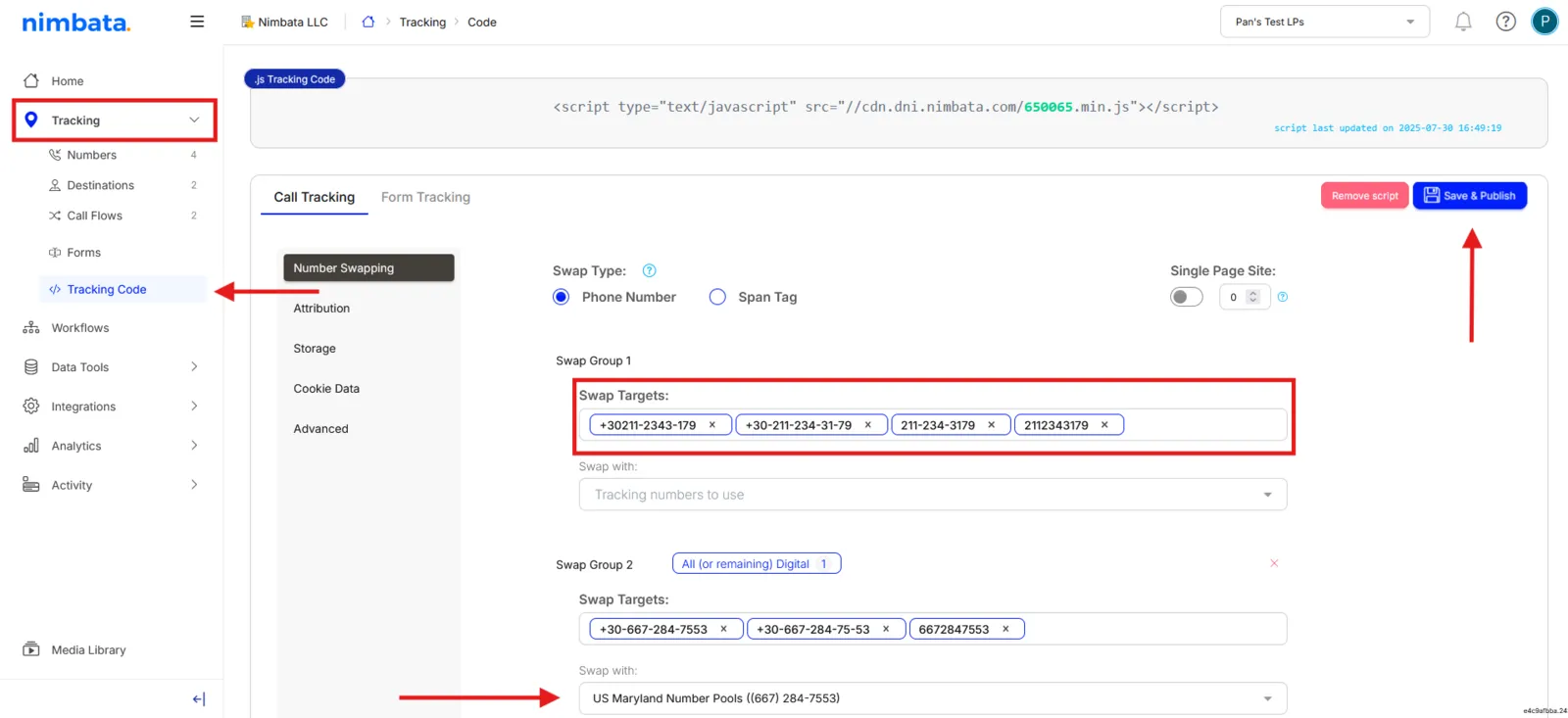Open the US Maryland Number Pools dropdown
1568x718 pixels.
(933, 698)
